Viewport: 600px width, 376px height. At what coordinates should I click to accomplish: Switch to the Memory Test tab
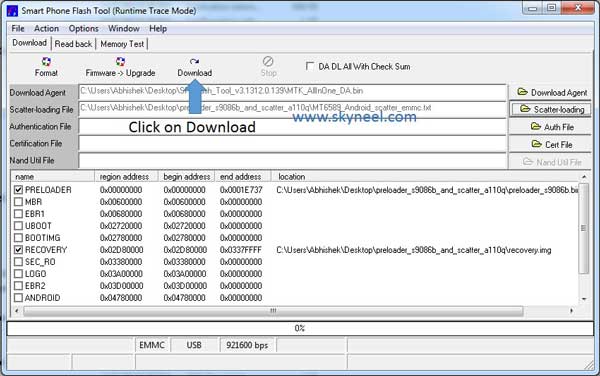pos(122,44)
